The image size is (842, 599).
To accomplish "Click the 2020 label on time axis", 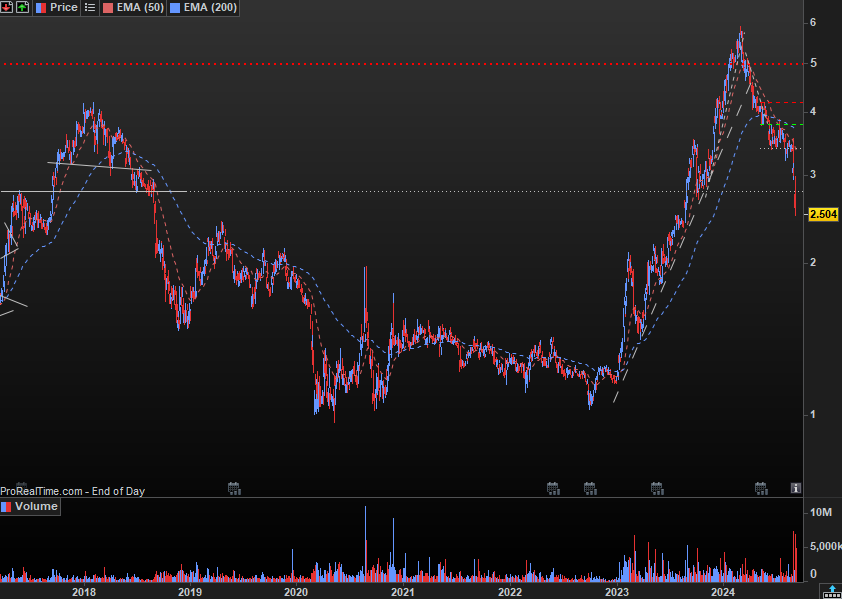I will pos(296,592).
